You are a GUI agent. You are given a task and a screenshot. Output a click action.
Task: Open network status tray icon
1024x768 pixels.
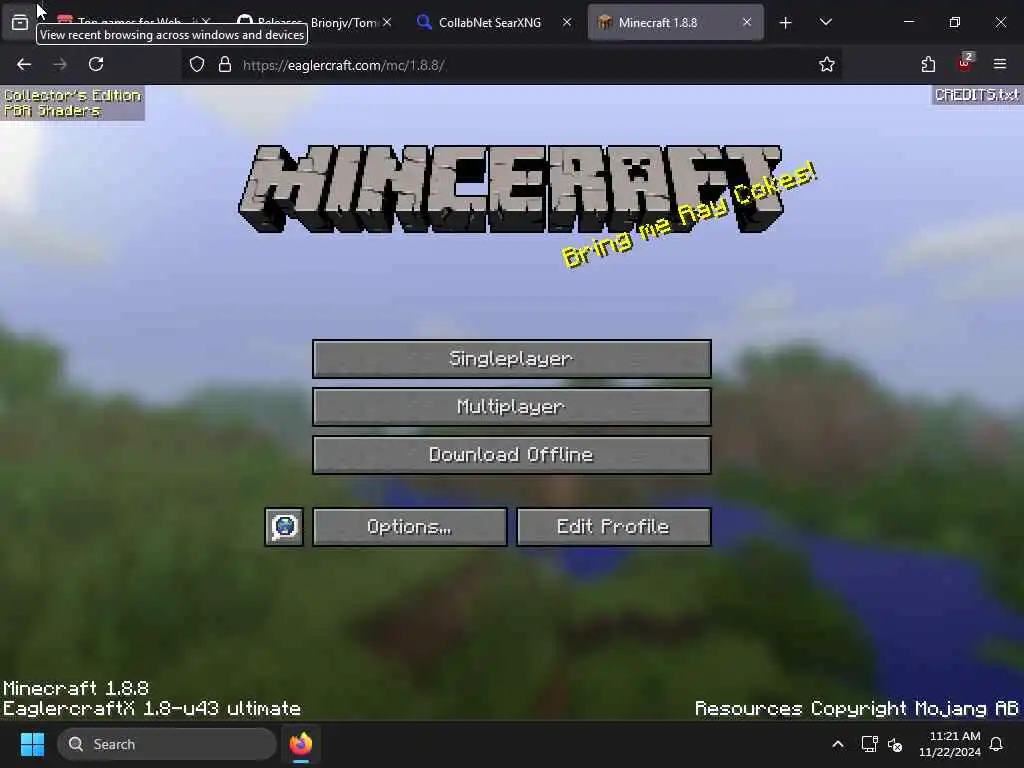click(869, 744)
